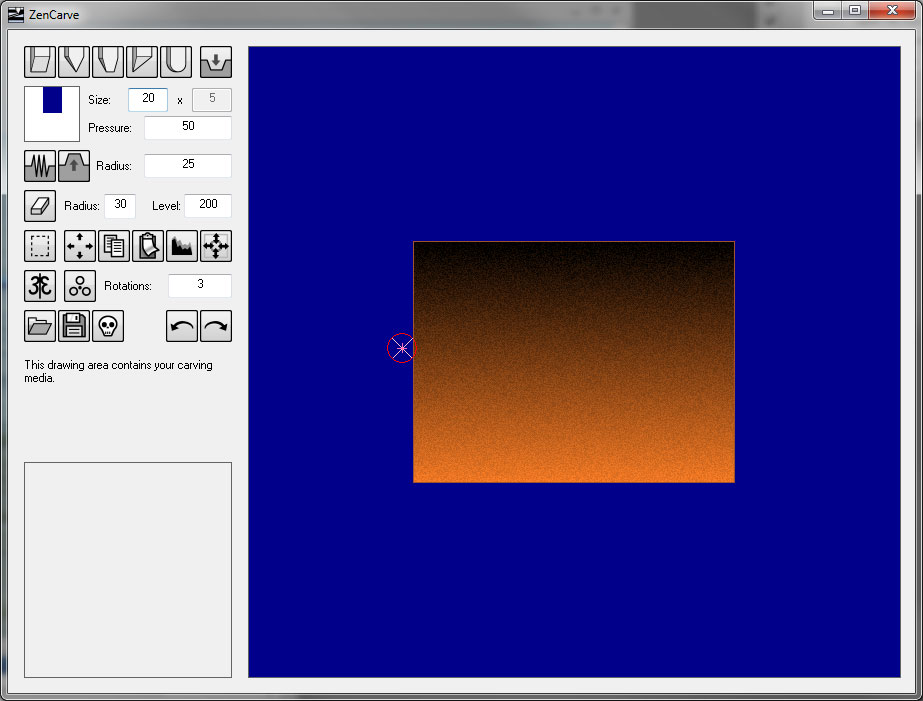Toggle the mirror symmetry mode button
The image size is (923, 701).
[x=40, y=286]
